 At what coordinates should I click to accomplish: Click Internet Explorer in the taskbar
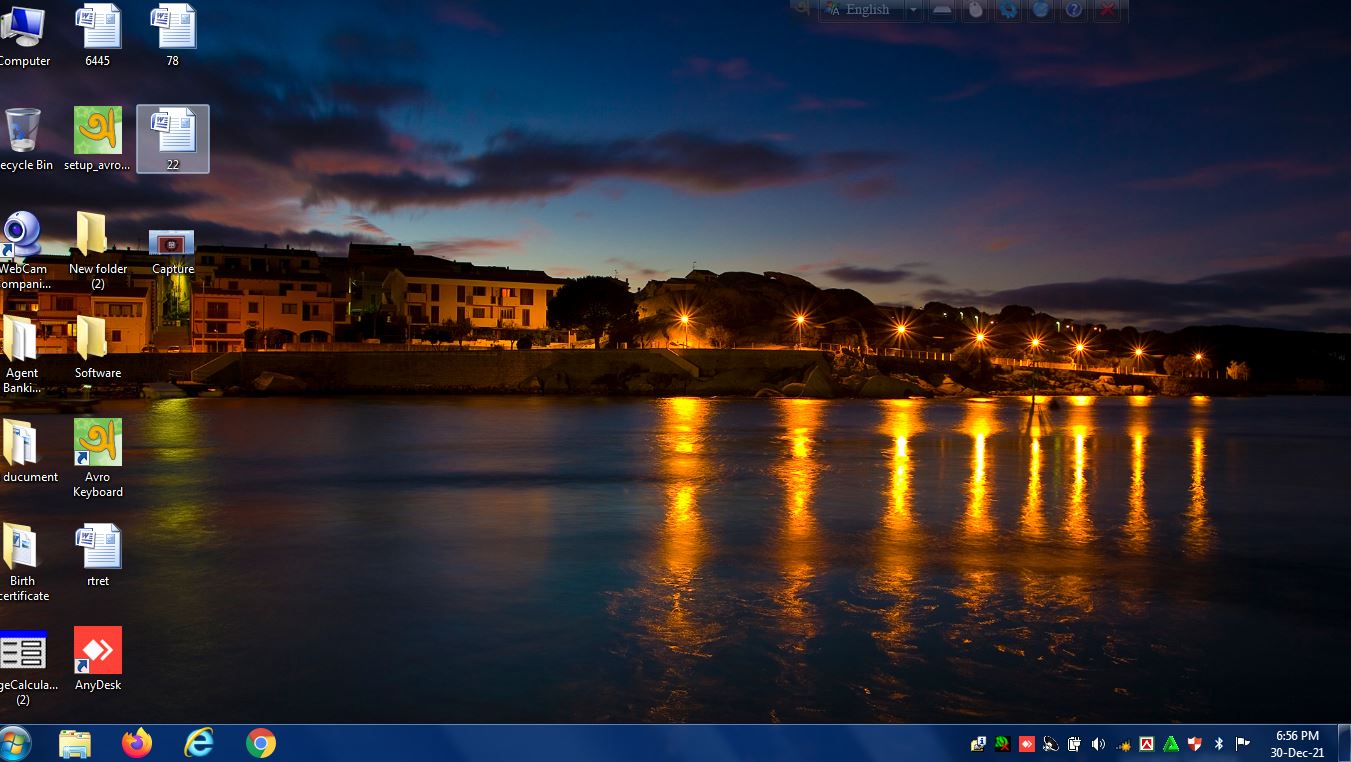coord(199,743)
